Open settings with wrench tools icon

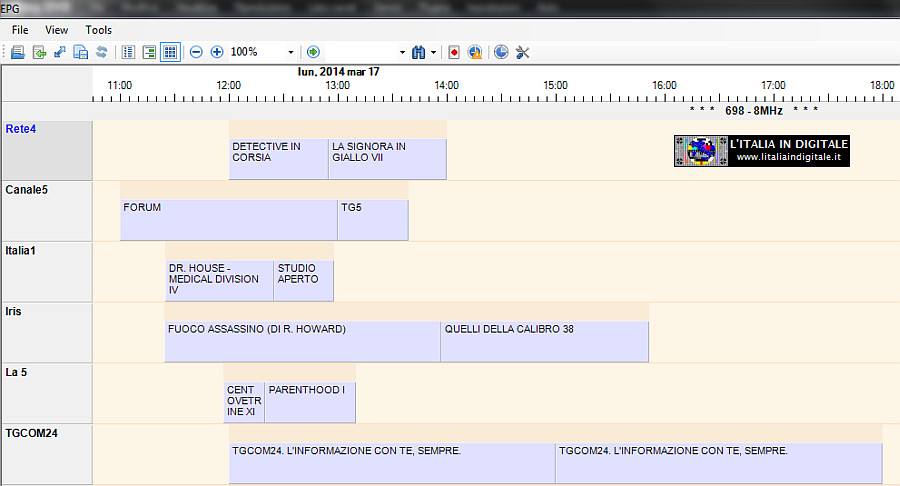[x=522, y=52]
